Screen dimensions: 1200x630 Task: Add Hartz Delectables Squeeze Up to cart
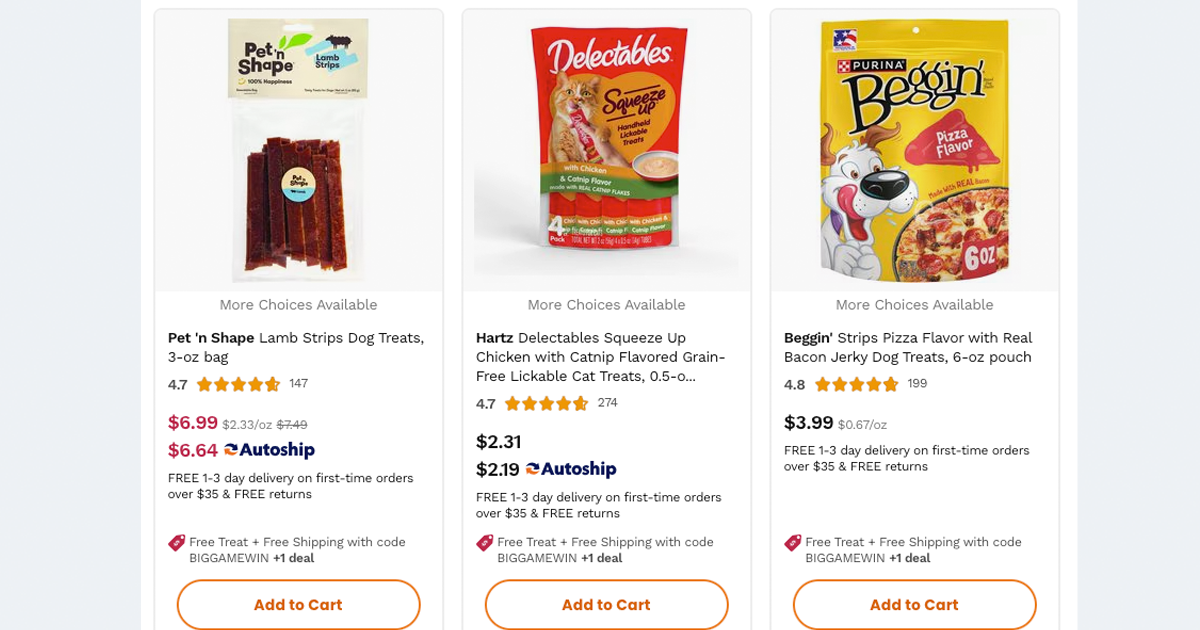point(606,605)
